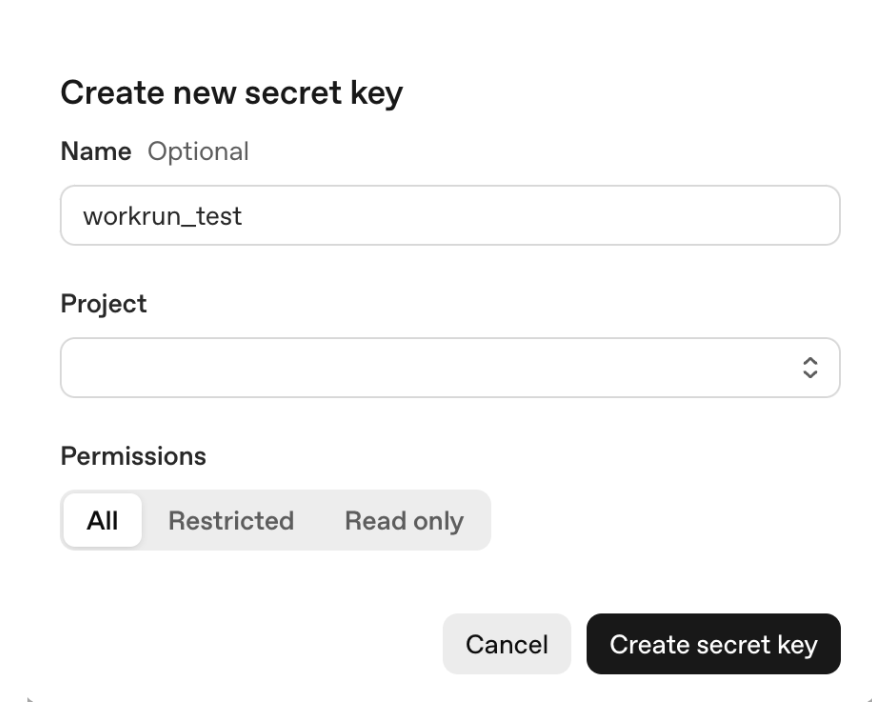Viewport: 872px width, 702px height.
Task: Click the upward arrow of the Project chevron
Action: [811, 361]
